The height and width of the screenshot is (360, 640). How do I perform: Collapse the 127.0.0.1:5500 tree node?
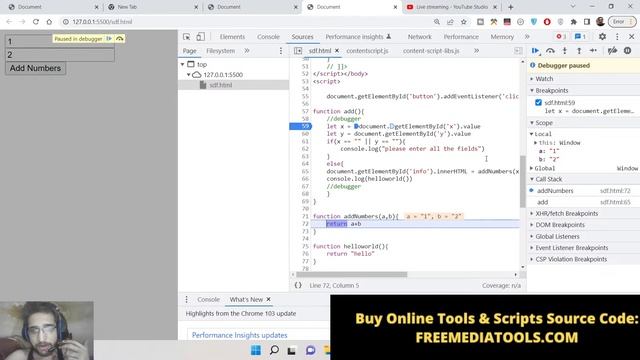[x=189, y=75]
